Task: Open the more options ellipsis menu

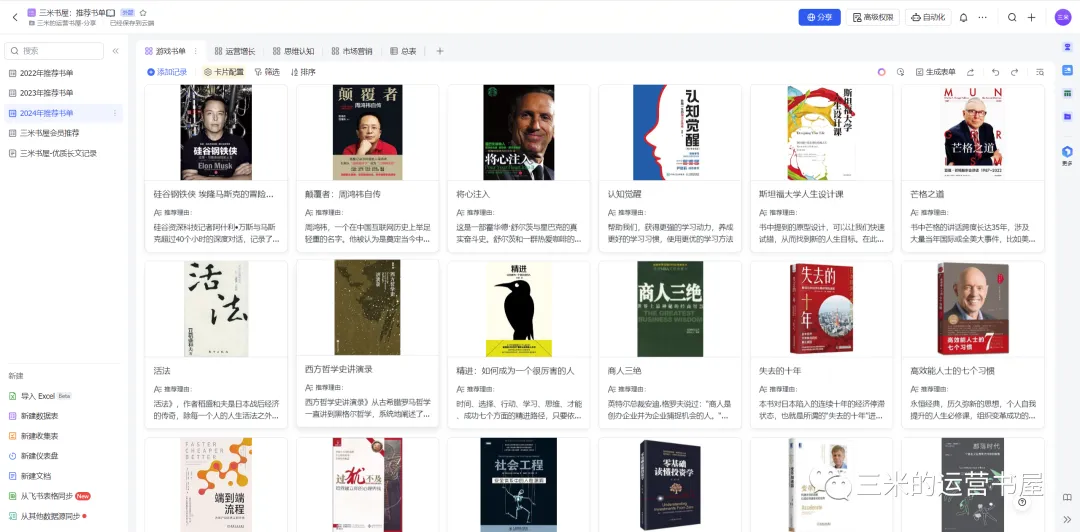Action: pos(983,17)
